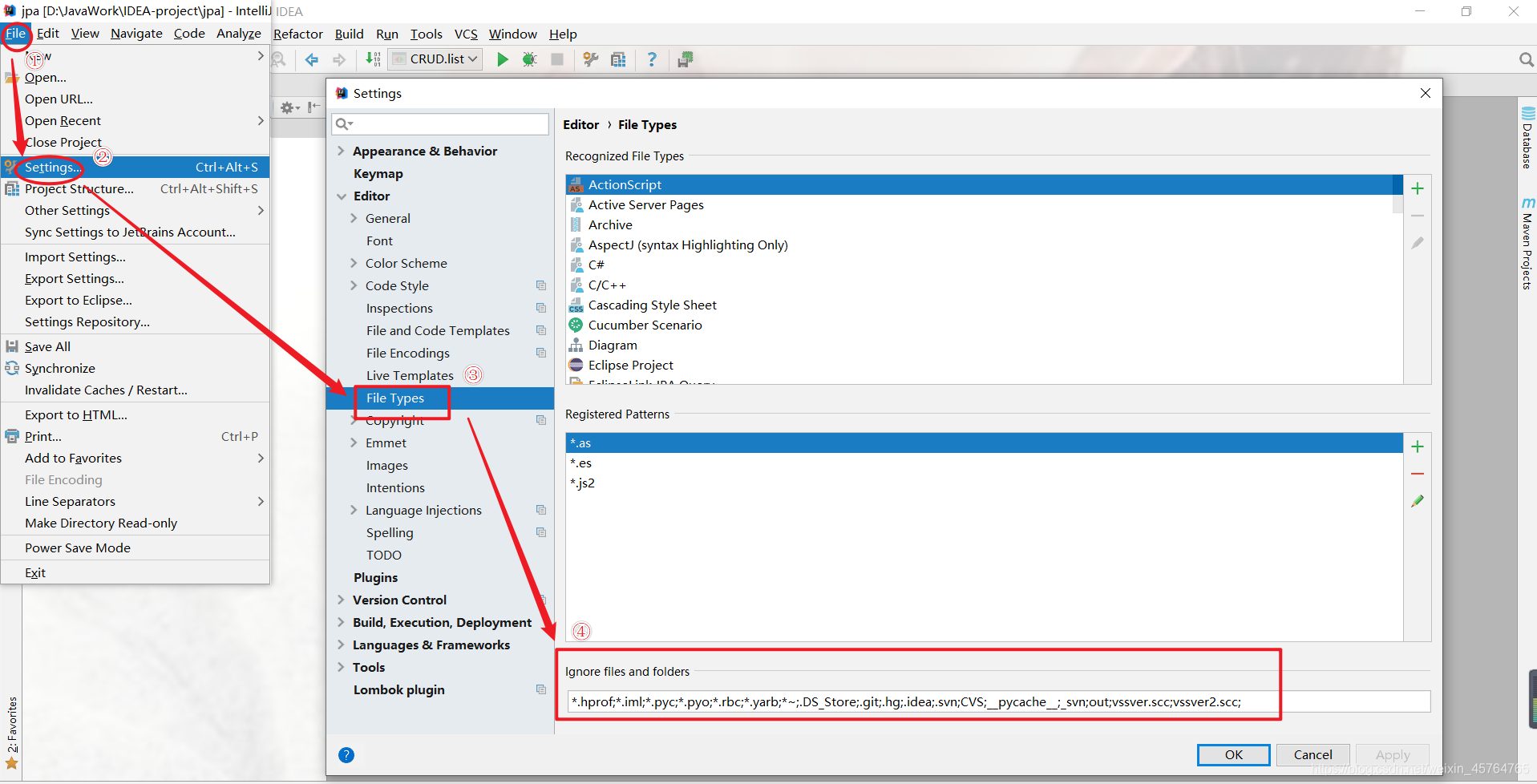This screenshot has width=1537, height=784.
Task: Open the Open Recent submenu
Action: [x=135, y=120]
